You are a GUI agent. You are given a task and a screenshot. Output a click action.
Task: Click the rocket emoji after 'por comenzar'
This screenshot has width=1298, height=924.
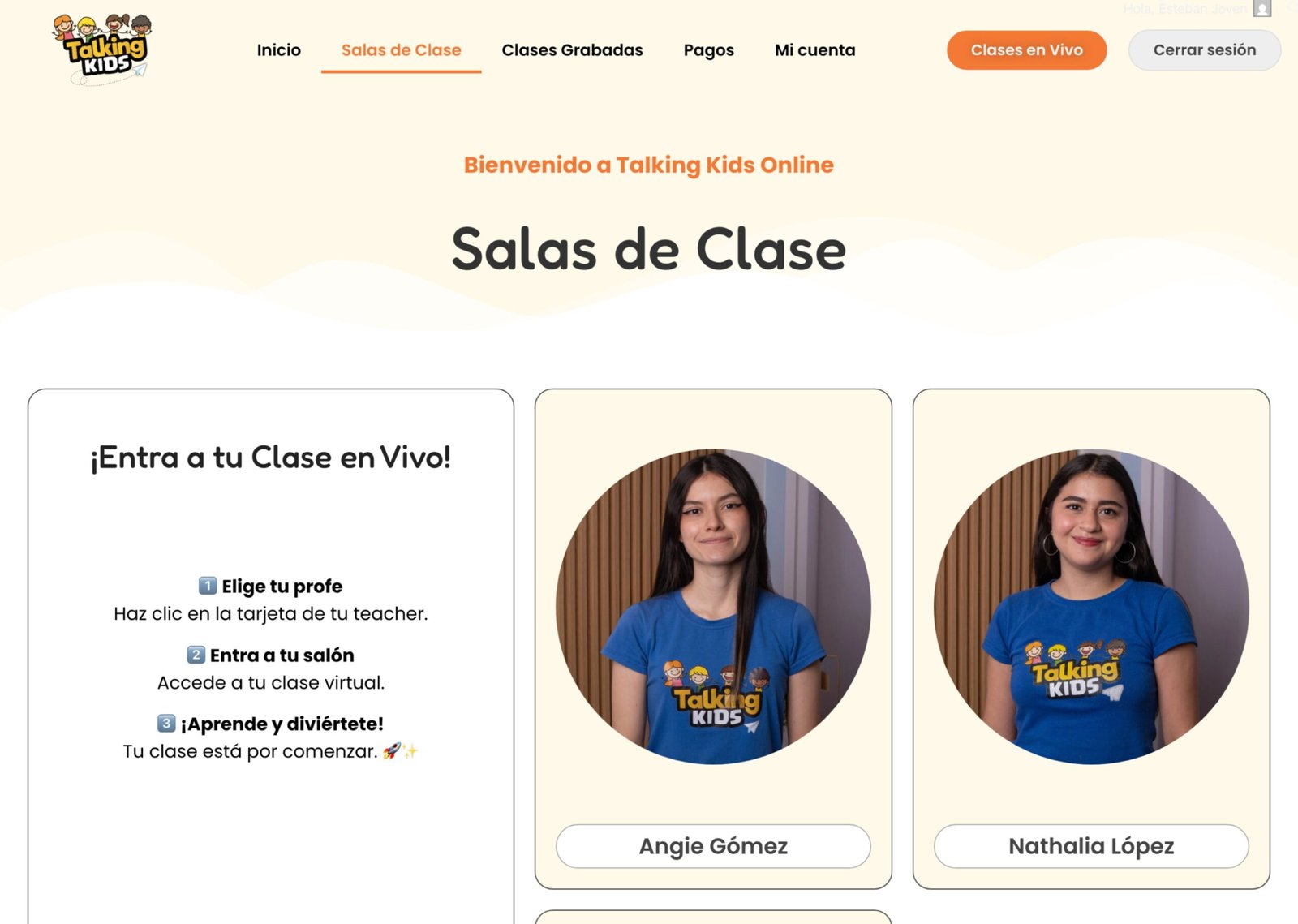[x=392, y=751]
